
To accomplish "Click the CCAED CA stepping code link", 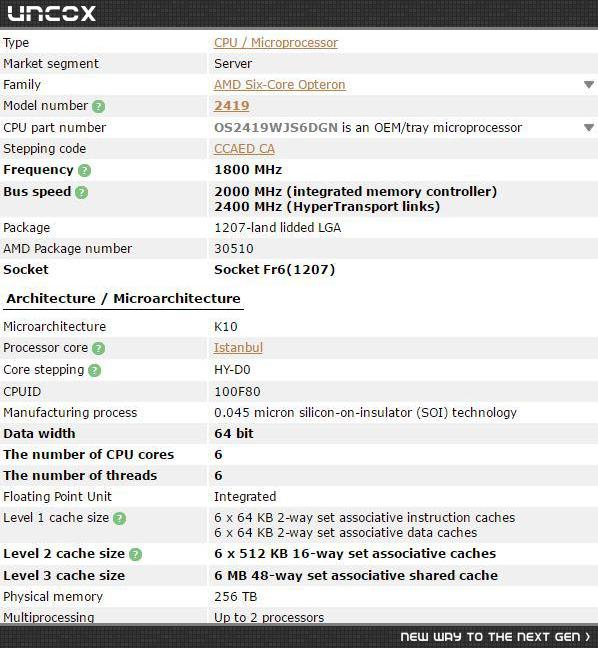I will point(244,149).
